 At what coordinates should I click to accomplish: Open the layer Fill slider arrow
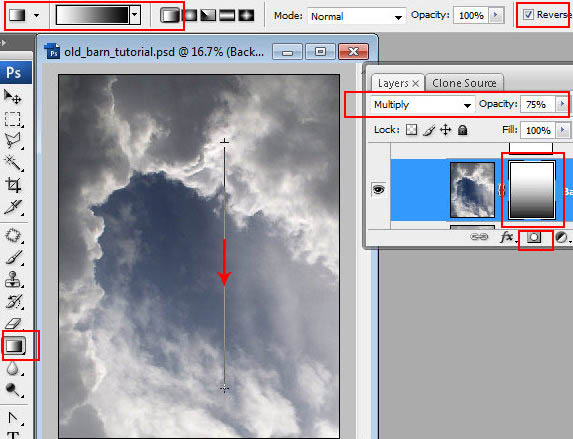coord(562,130)
